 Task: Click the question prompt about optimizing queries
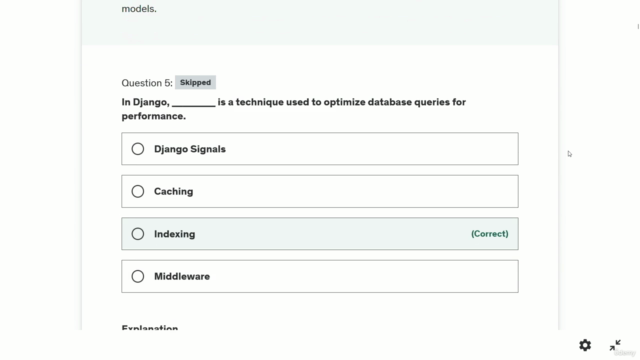click(x=293, y=109)
